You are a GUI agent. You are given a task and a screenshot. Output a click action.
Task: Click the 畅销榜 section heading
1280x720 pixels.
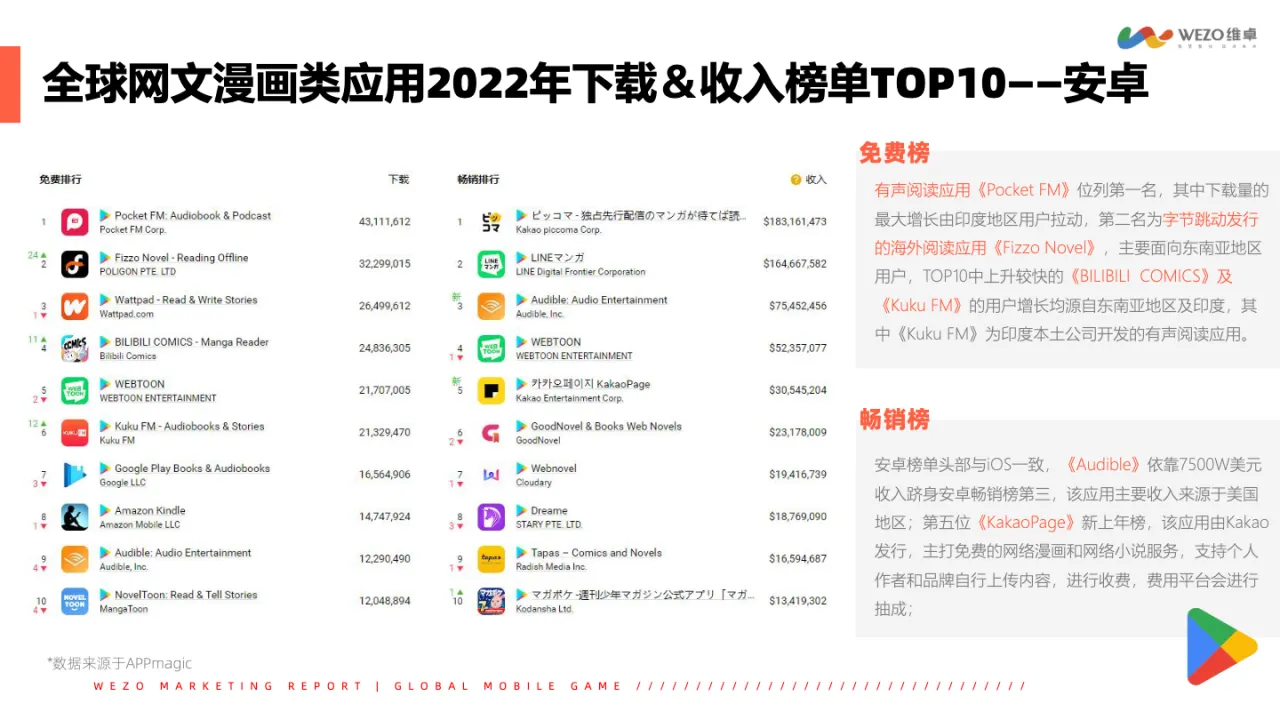(x=894, y=419)
